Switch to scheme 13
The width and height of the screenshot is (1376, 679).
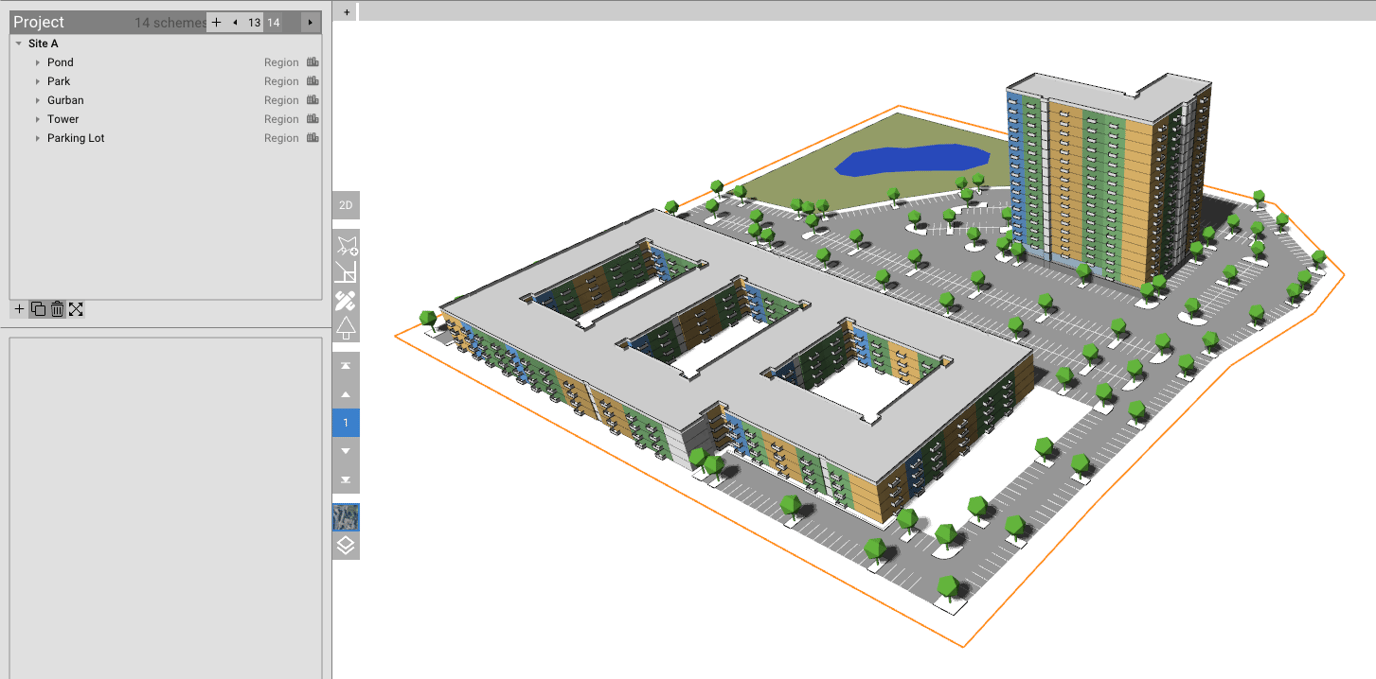click(x=254, y=22)
